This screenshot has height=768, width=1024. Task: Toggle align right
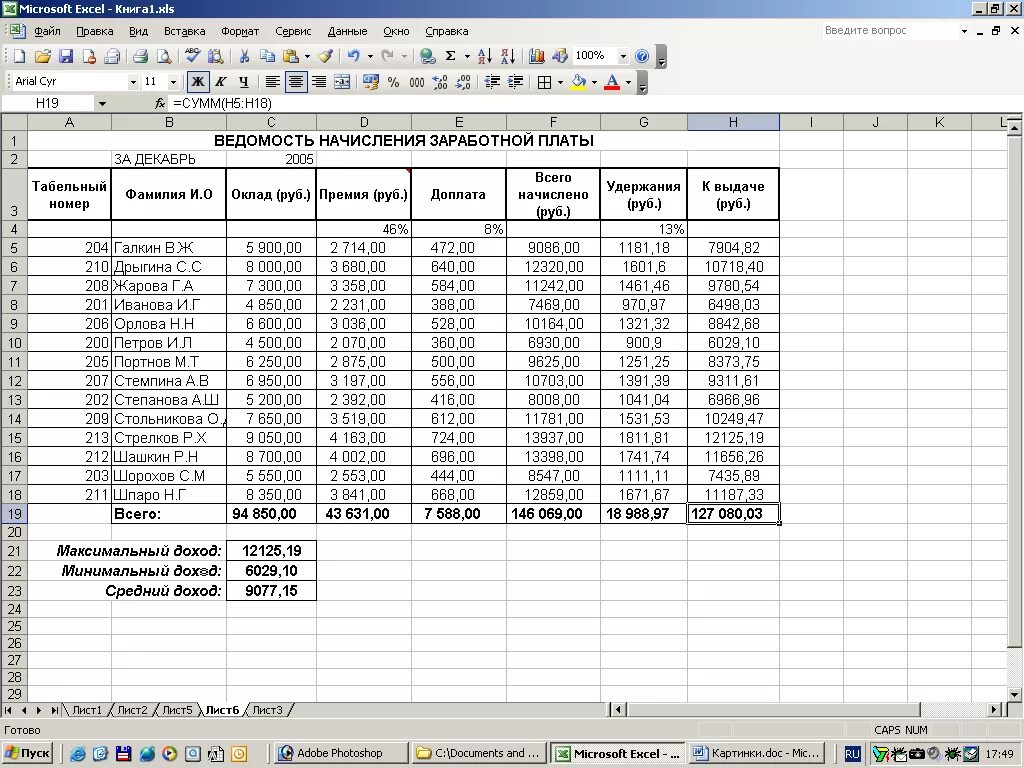[x=319, y=82]
